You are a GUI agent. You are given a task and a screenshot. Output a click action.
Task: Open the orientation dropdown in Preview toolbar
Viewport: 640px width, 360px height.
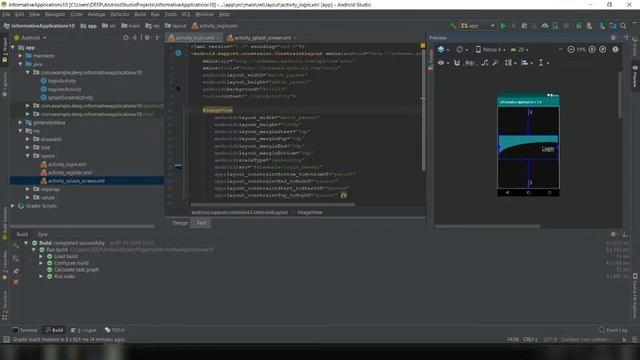point(462,49)
